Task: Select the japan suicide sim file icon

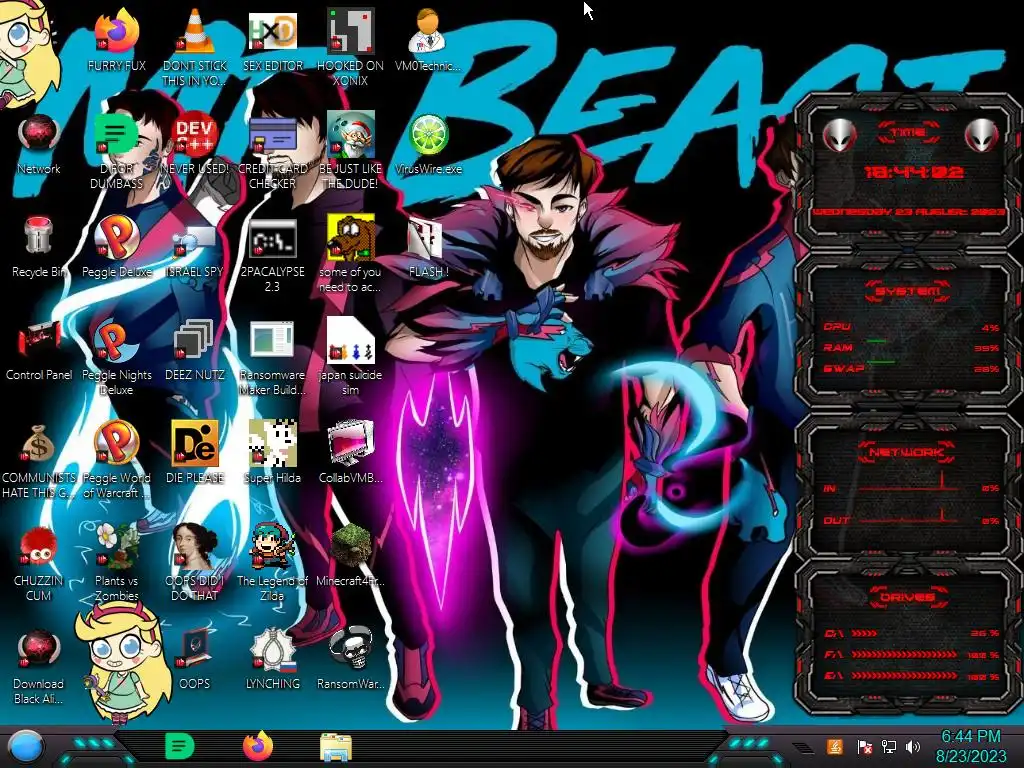Action: [x=350, y=340]
